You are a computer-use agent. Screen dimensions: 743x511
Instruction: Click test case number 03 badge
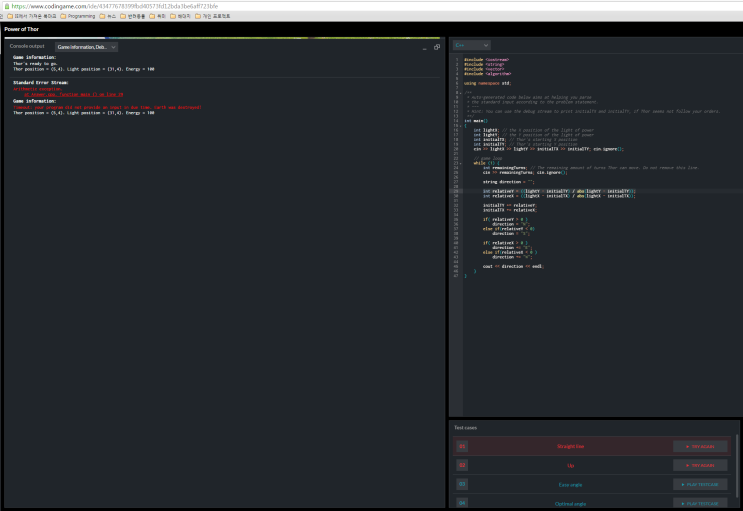pyautogui.click(x=462, y=484)
